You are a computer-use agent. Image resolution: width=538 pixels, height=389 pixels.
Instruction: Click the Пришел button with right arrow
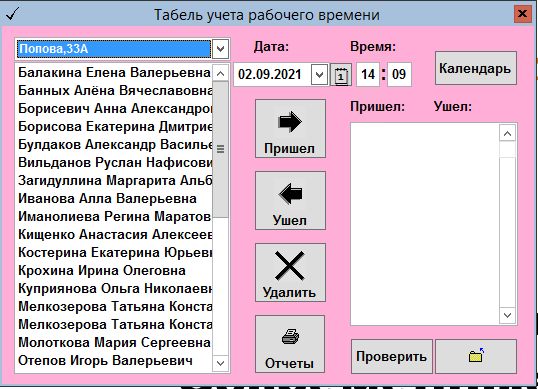pyautogui.click(x=290, y=129)
